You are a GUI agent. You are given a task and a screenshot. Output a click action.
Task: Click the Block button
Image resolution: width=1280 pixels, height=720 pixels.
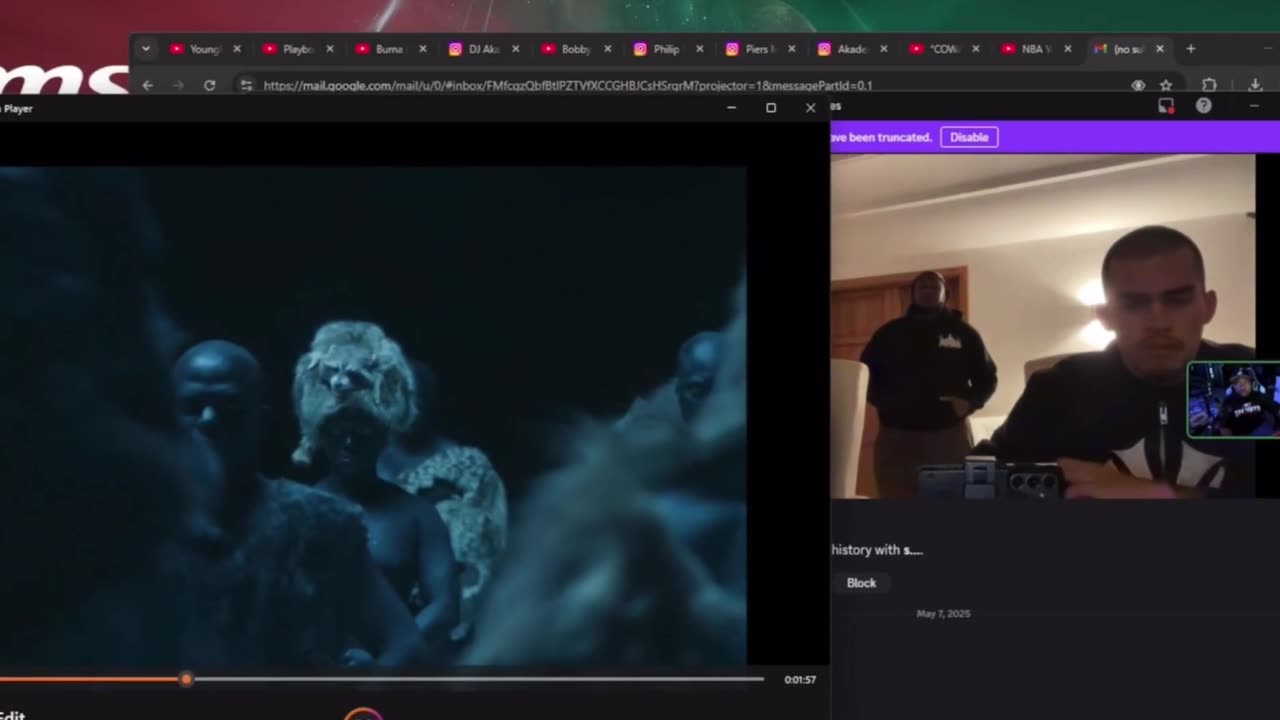tap(861, 583)
